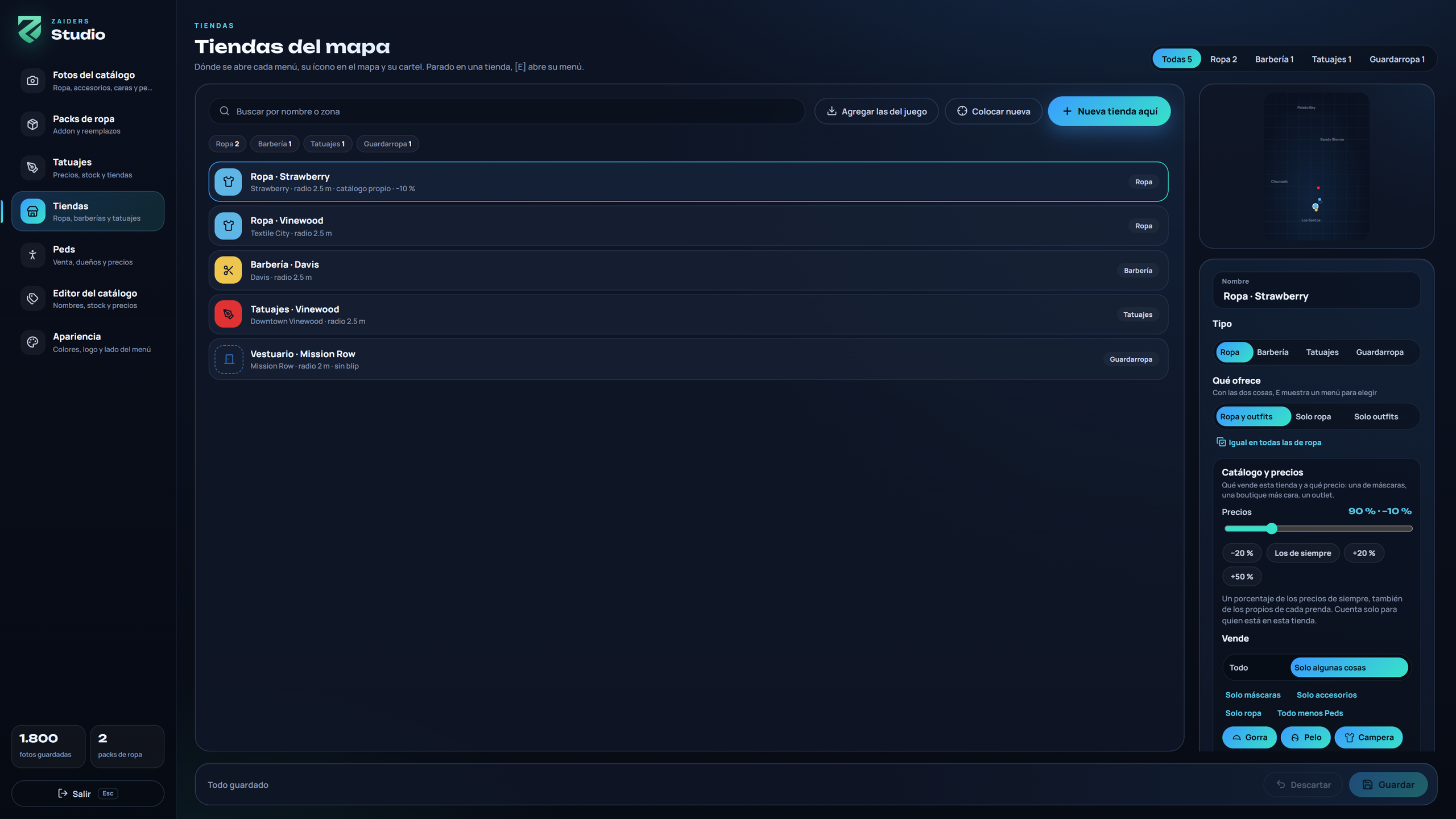Image resolution: width=1456 pixels, height=819 pixels.
Task: Open the Peds person icon
Action: coord(32,255)
